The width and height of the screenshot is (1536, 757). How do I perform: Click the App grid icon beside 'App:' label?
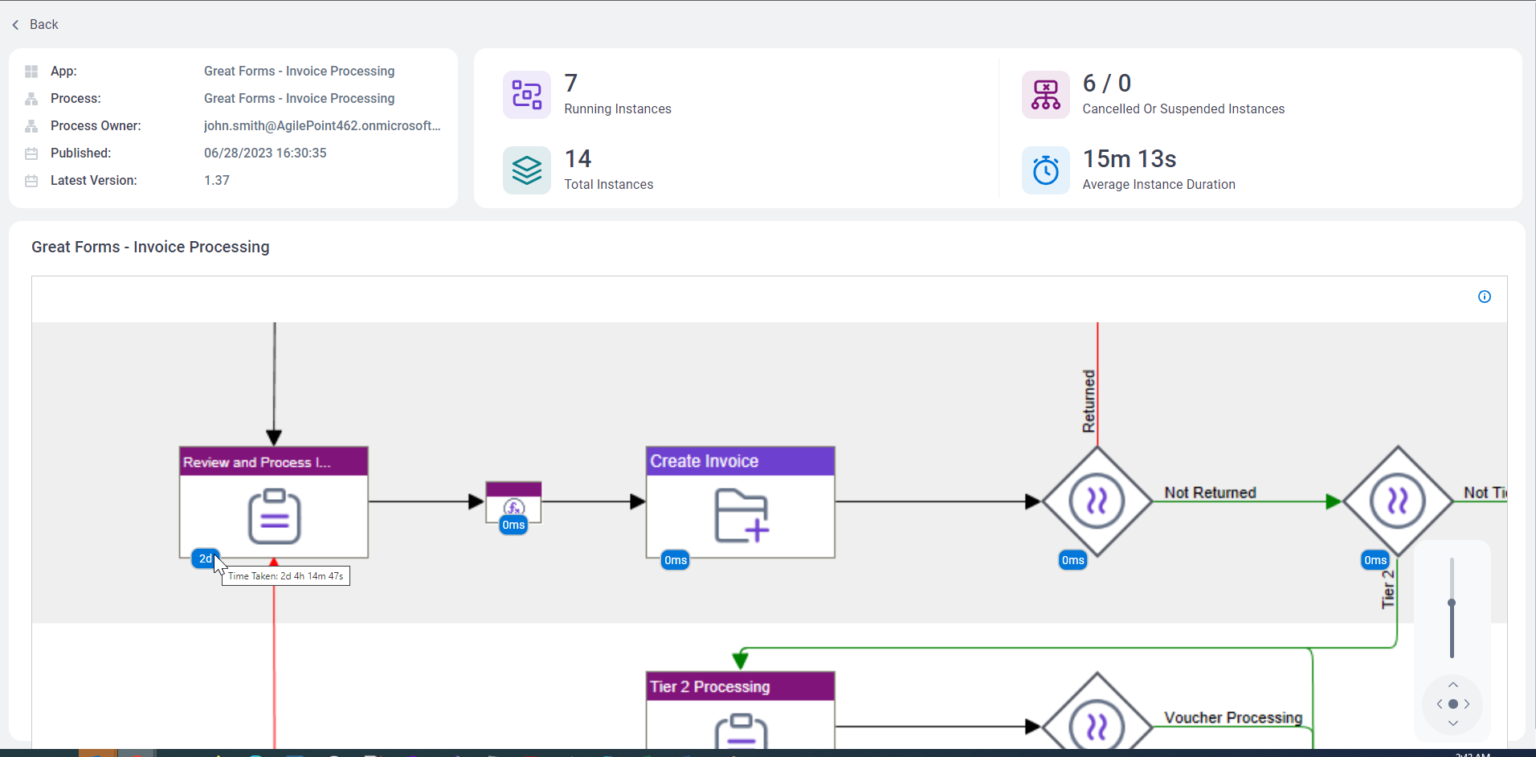pos(30,71)
